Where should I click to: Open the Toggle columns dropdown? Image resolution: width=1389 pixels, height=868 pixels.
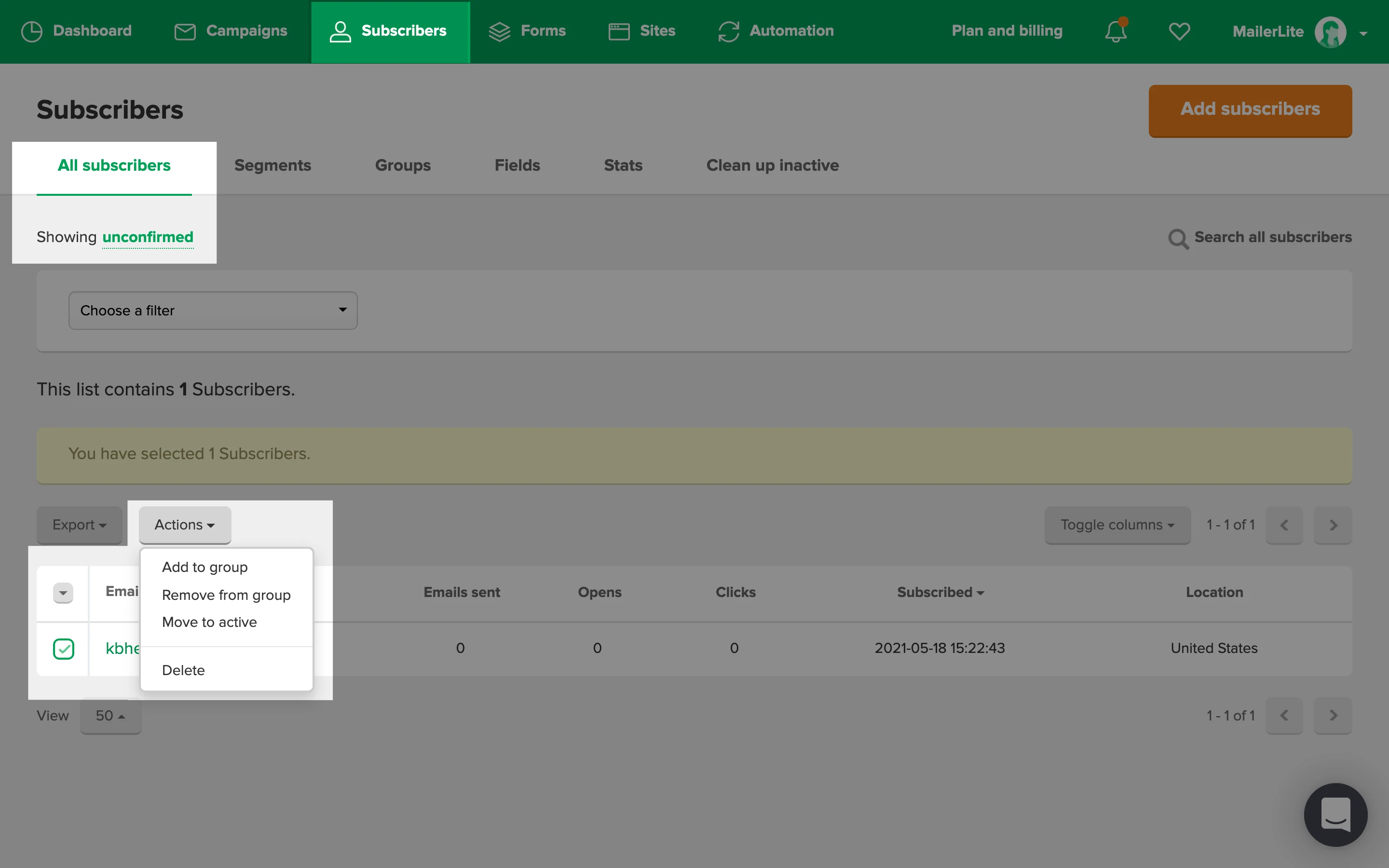click(1117, 525)
